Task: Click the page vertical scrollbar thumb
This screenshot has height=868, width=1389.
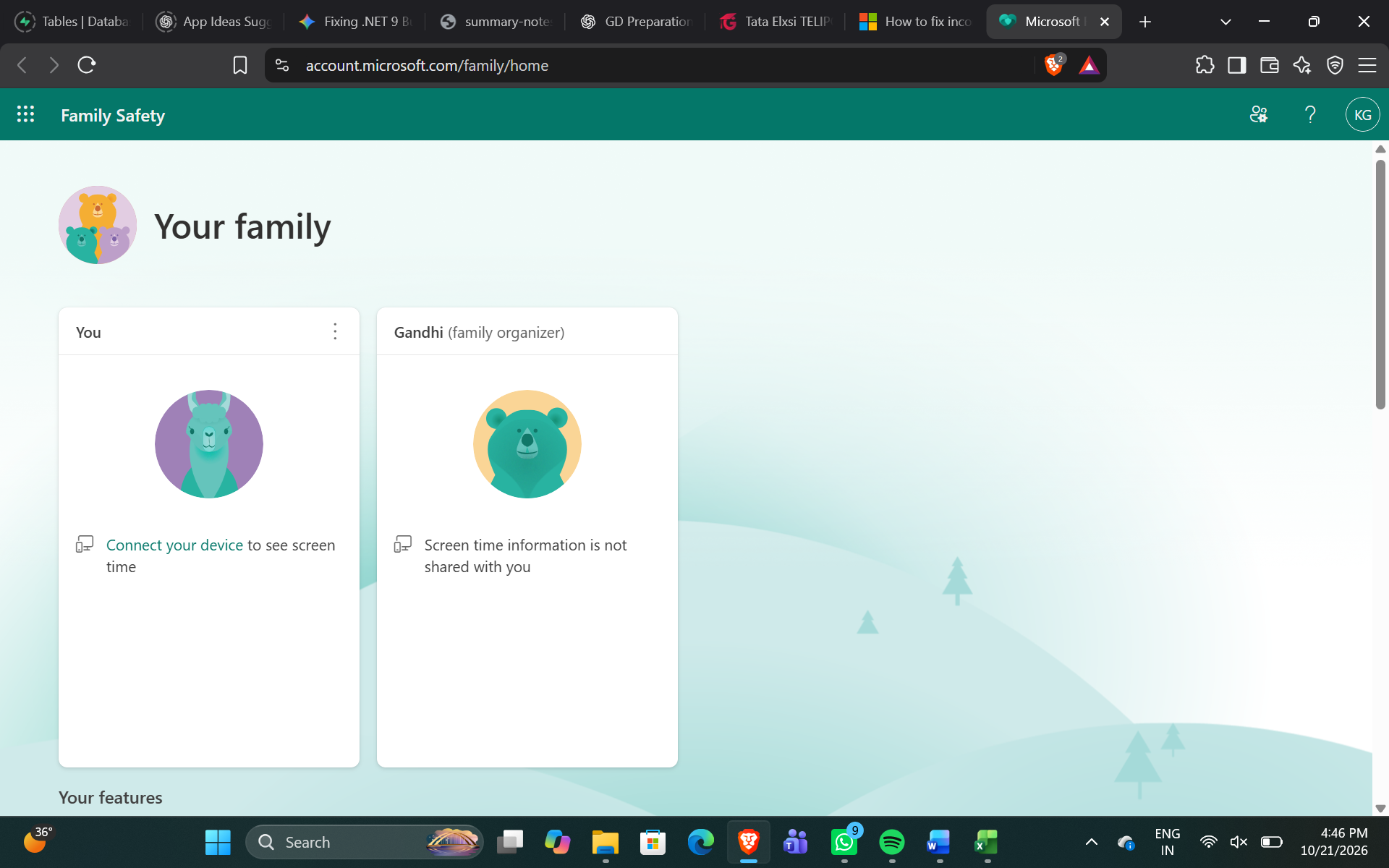Action: [x=1380, y=284]
